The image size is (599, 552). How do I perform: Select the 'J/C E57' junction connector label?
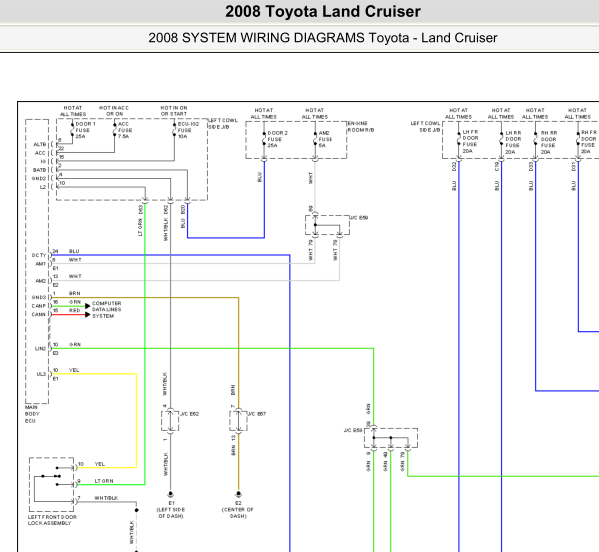click(x=257, y=414)
